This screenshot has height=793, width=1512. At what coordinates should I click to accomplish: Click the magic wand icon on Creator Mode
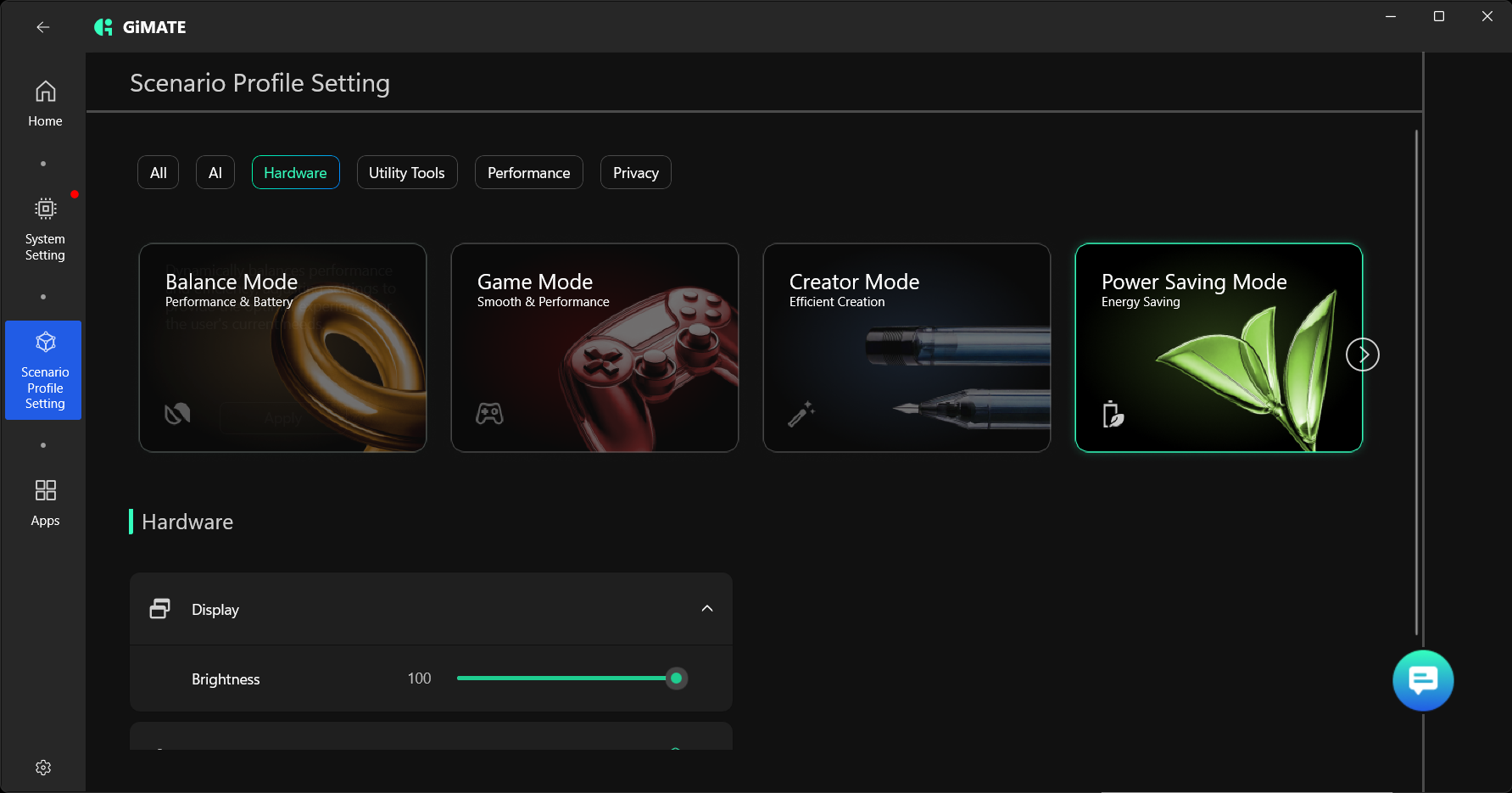coord(801,414)
